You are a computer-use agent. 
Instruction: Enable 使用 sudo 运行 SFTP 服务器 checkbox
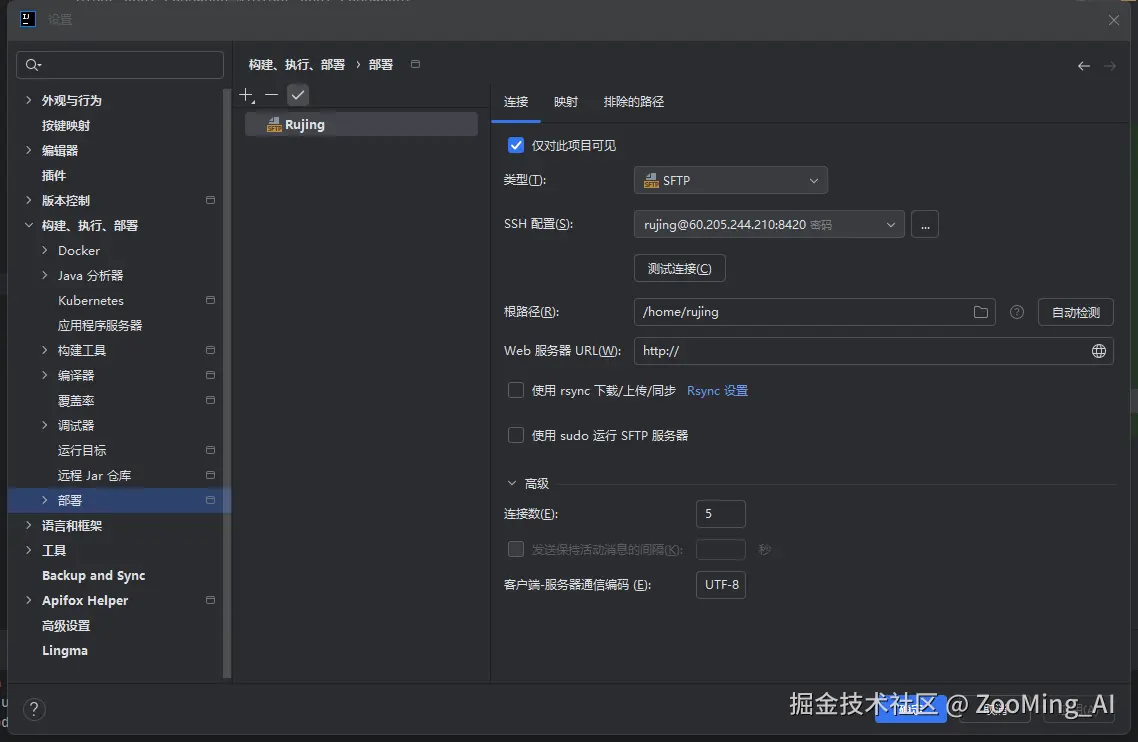point(516,436)
